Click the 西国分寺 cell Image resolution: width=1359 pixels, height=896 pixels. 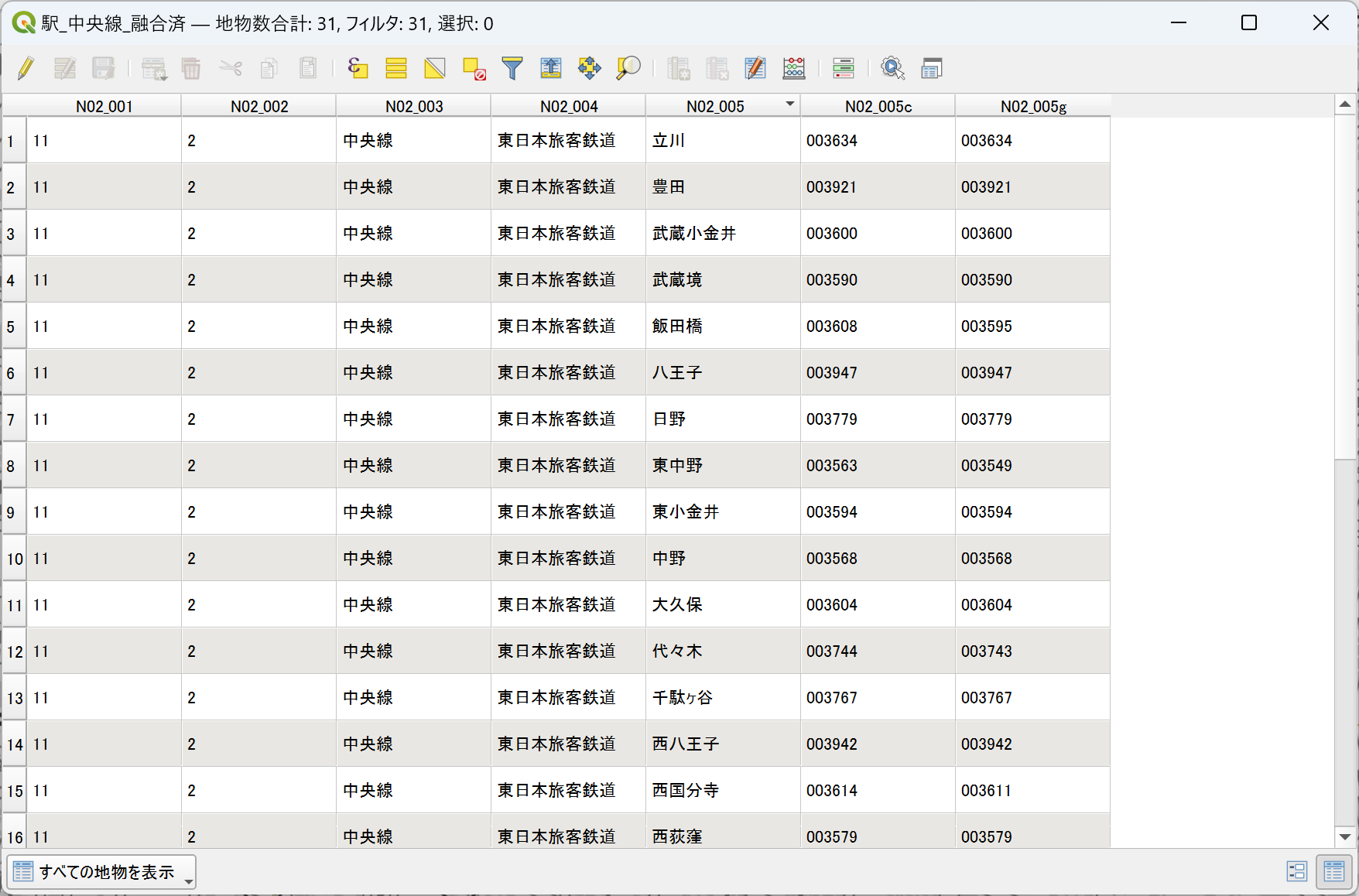tap(723, 790)
